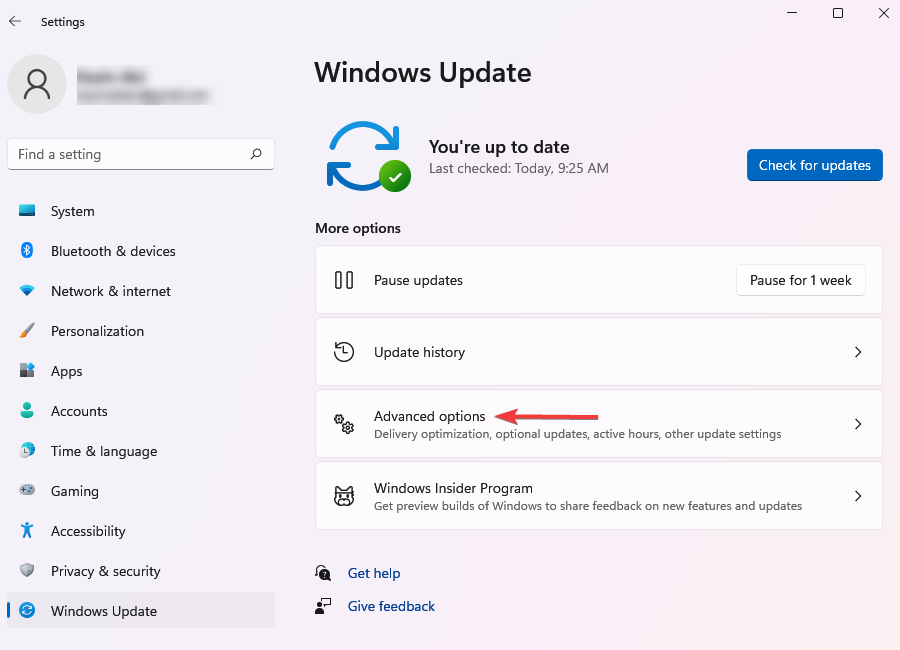Click "Last checked: Today, 9:25 AM" text
This screenshot has width=900, height=650.
click(x=519, y=168)
